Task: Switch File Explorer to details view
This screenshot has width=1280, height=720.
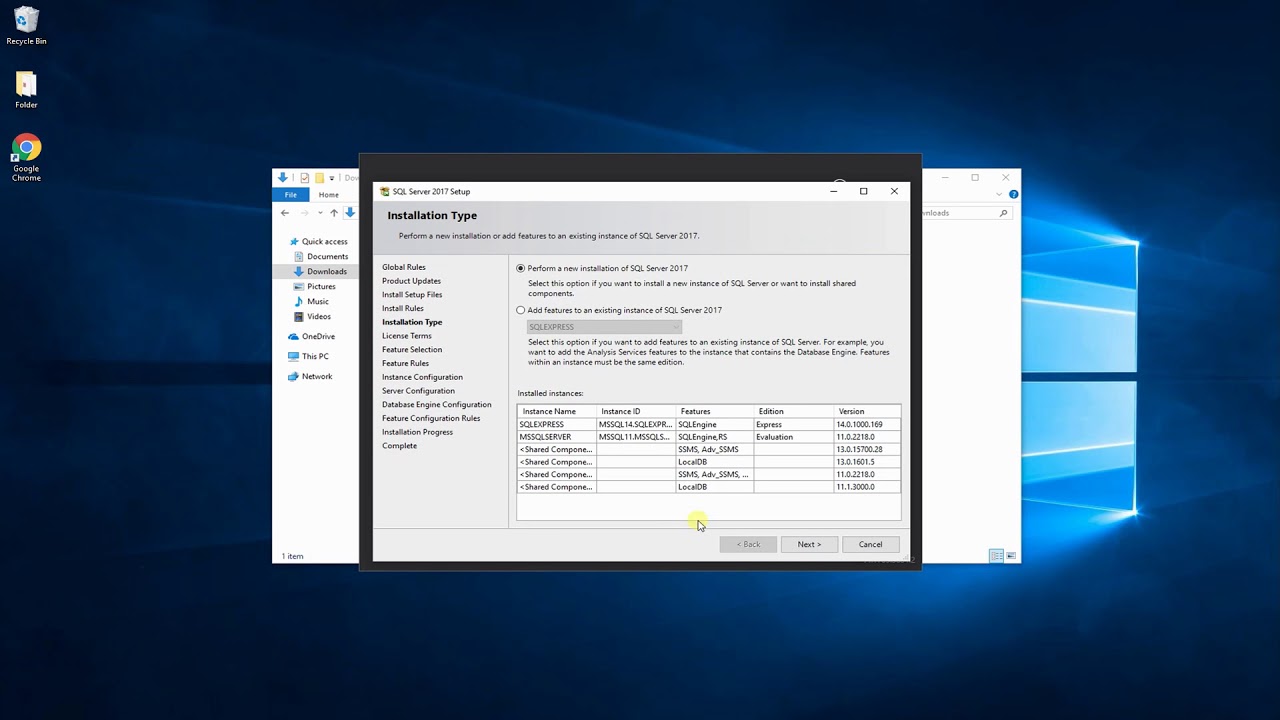Action: click(996, 556)
